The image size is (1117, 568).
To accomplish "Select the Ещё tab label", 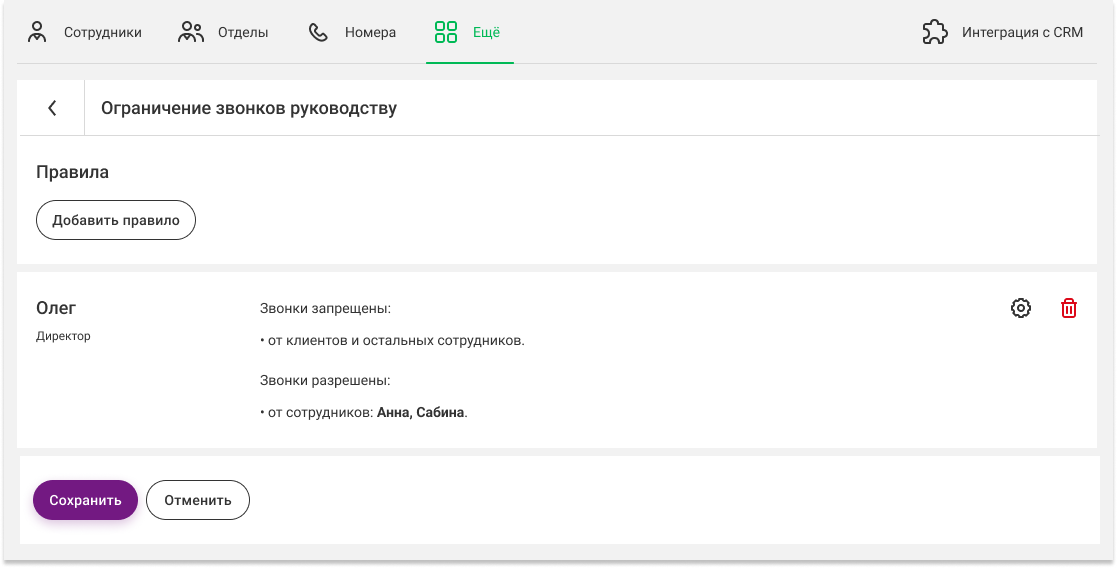I will click(487, 32).
